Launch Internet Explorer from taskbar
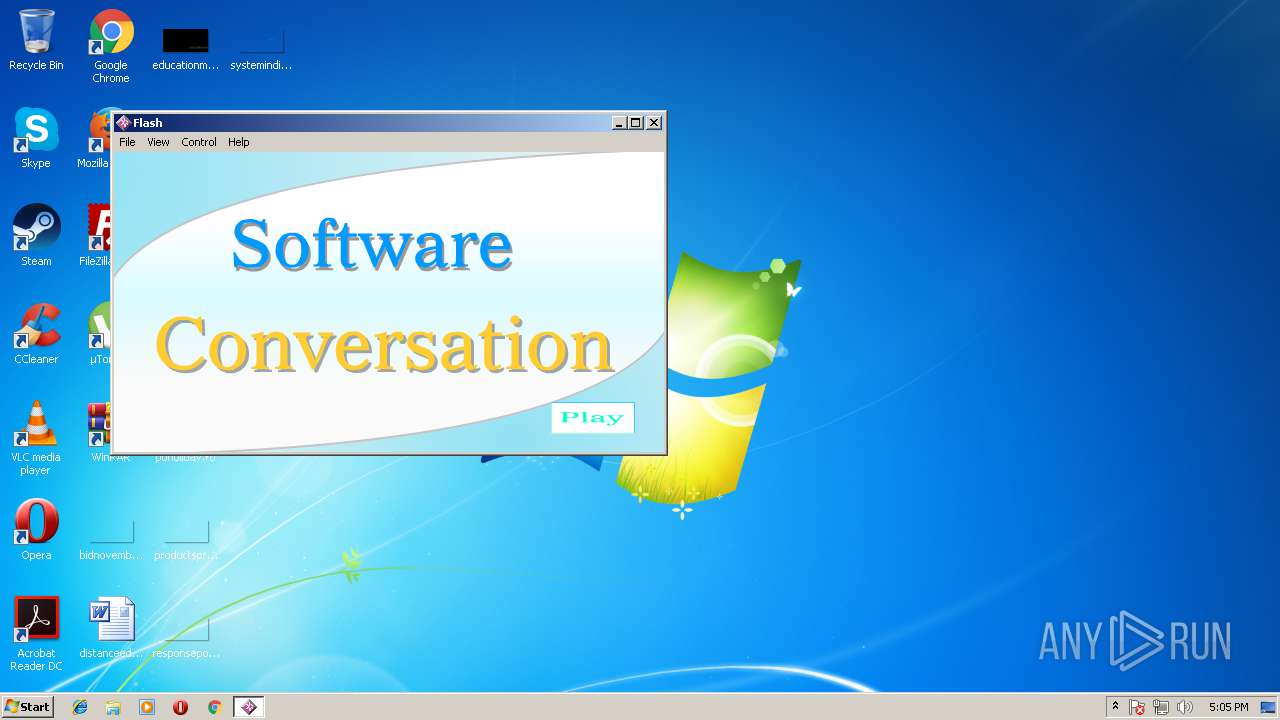Image resolution: width=1280 pixels, height=720 pixels. click(80, 707)
